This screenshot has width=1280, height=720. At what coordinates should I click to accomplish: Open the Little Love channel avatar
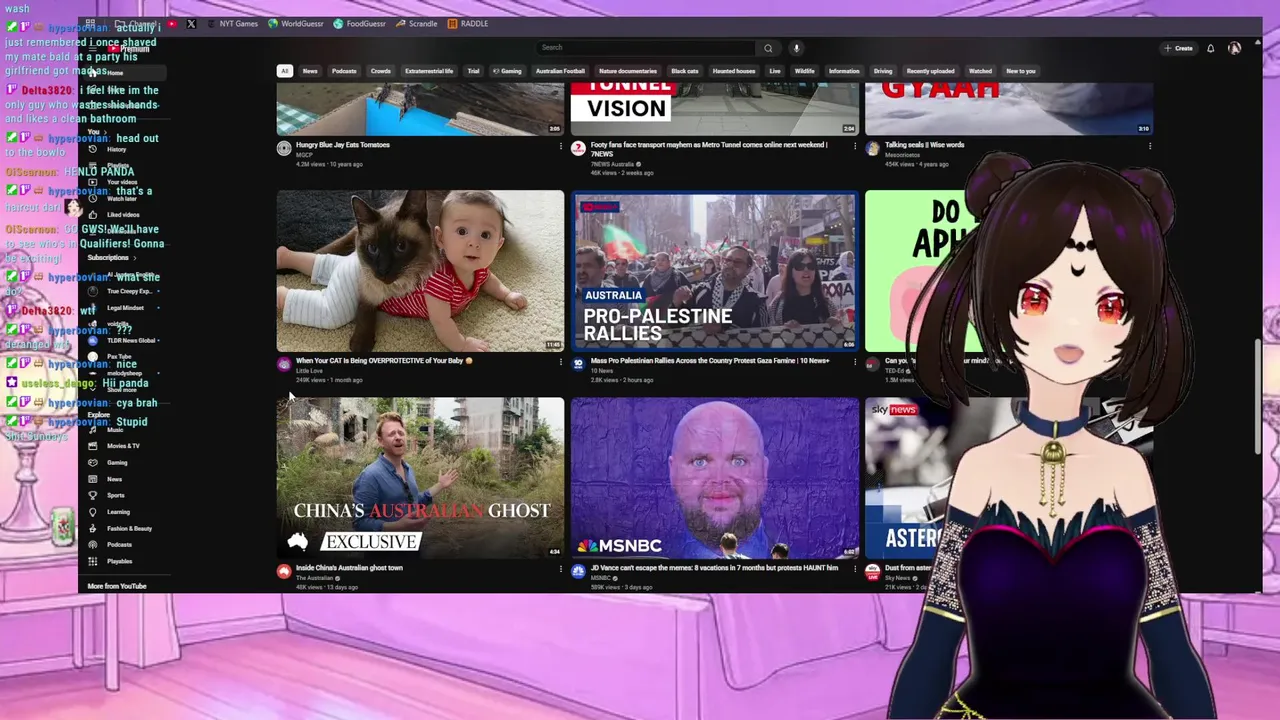(x=284, y=365)
